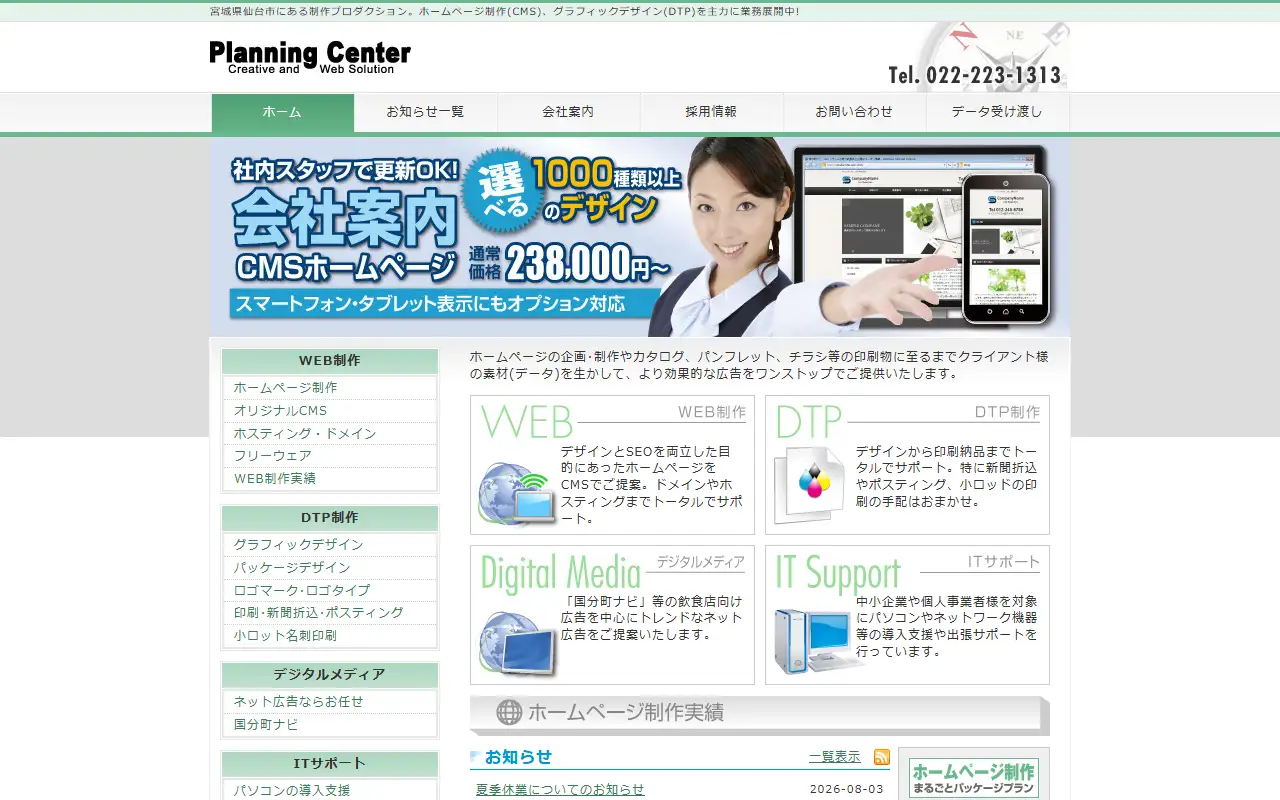
Task: Open the お問い合わせ tab
Action: click(x=855, y=112)
